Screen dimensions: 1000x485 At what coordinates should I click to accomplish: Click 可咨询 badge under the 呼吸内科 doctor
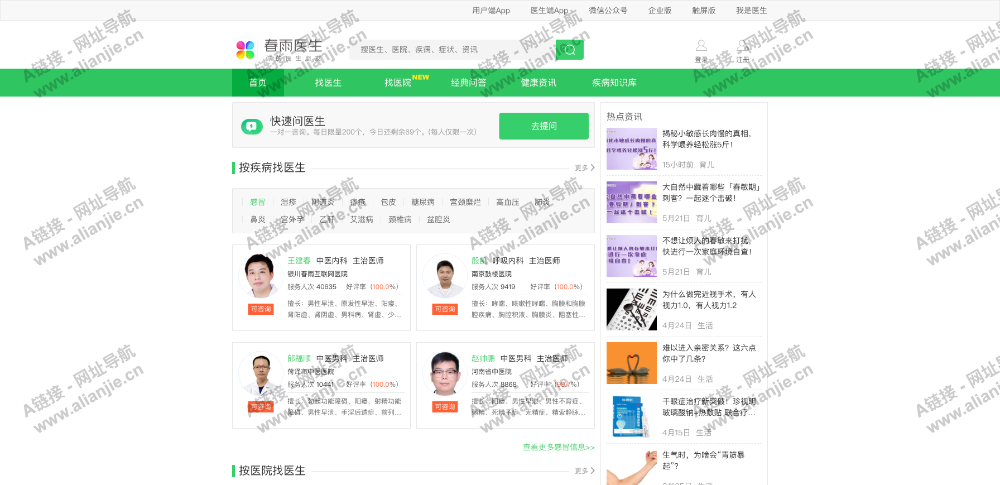(x=445, y=309)
